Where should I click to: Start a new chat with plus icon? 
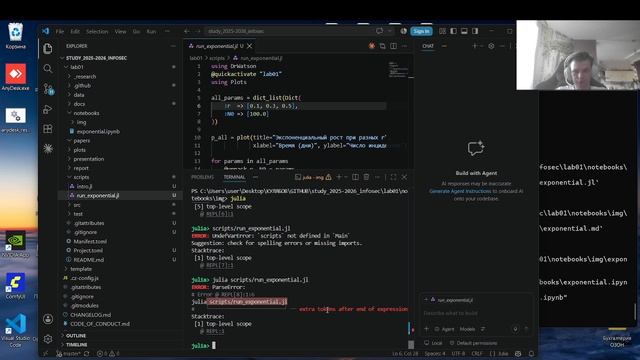tap(474, 46)
